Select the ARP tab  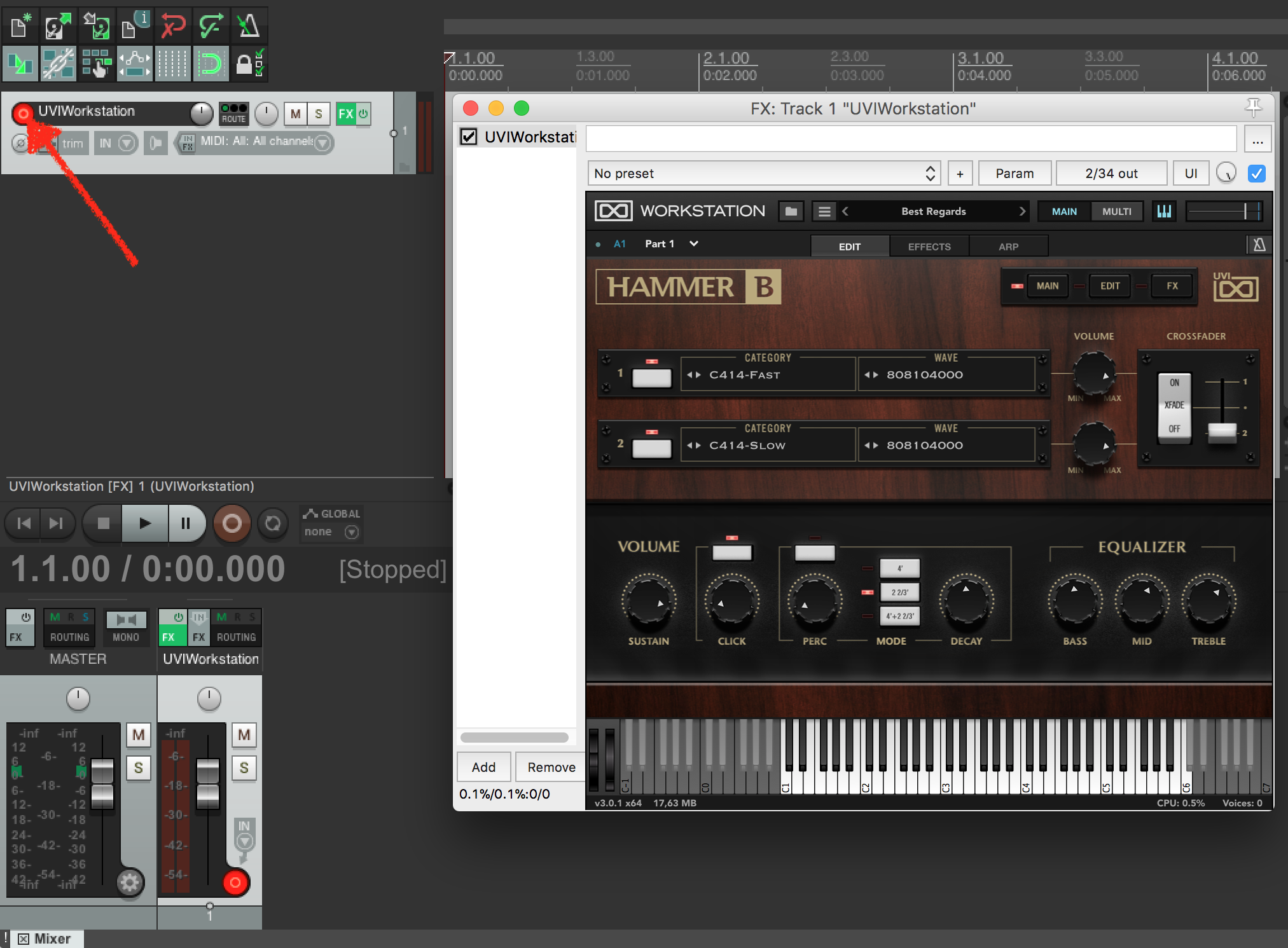pos(1008,246)
